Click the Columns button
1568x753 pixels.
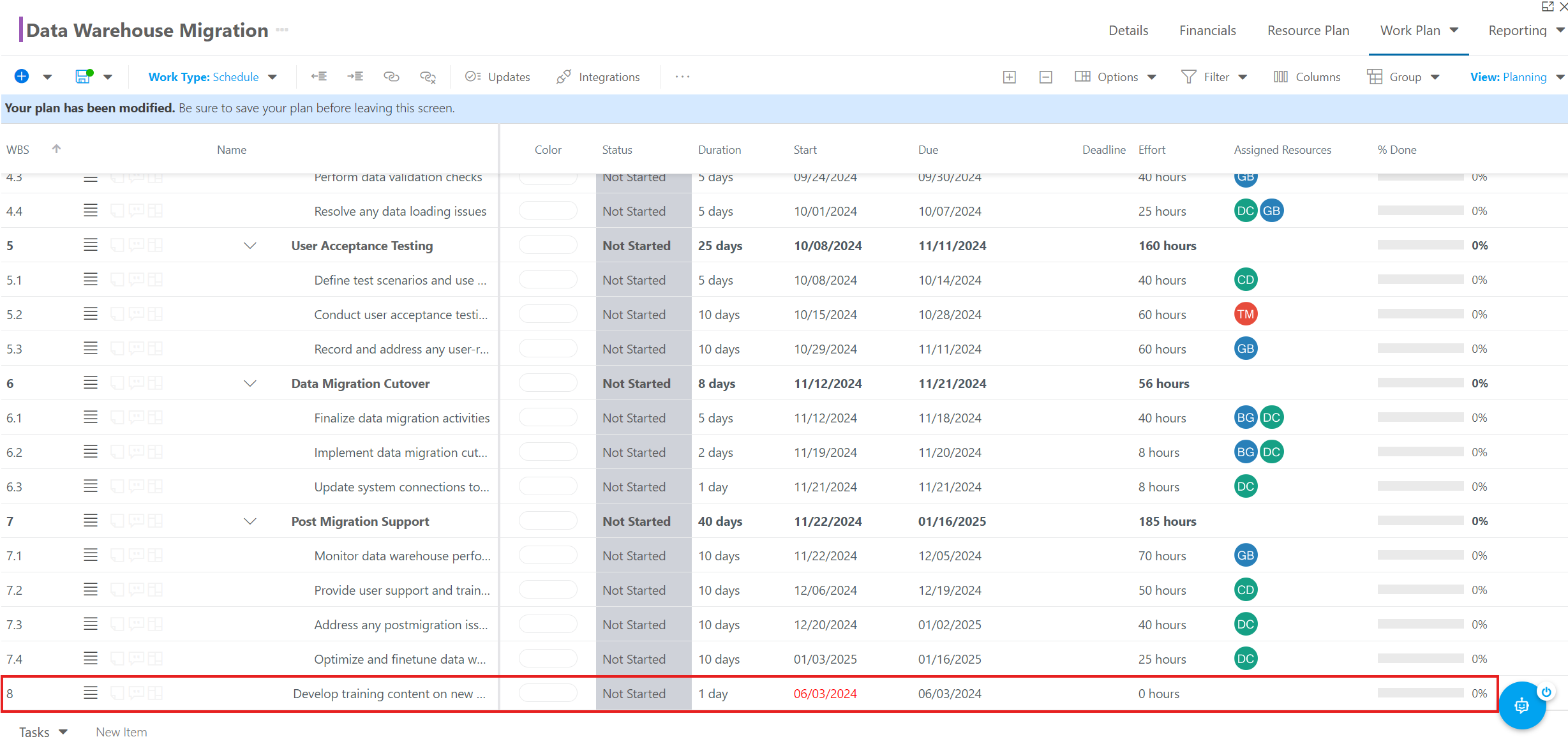click(x=1307, y=77)
